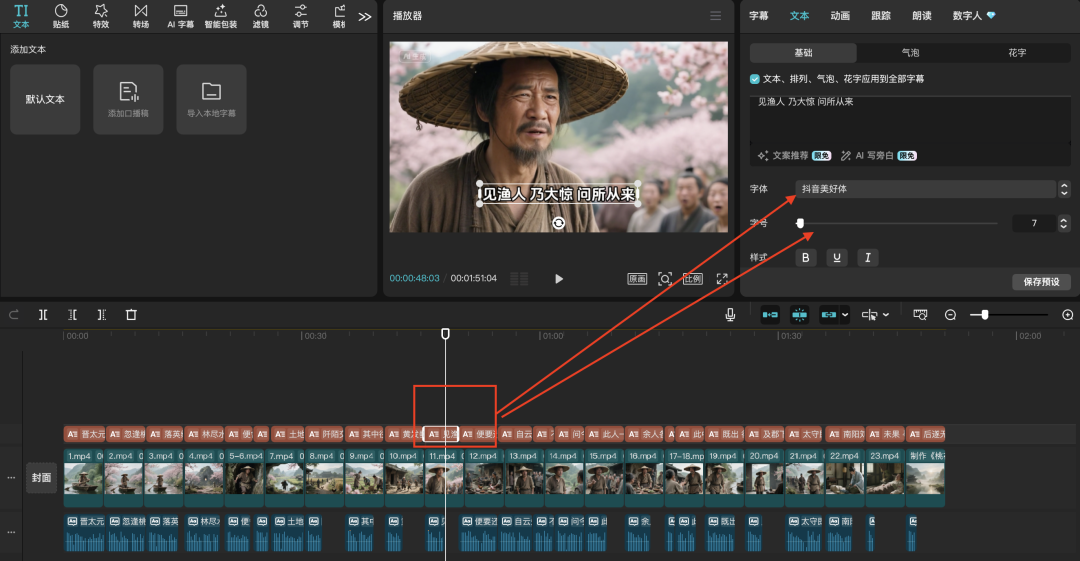This screenshot has width=1080, height=561.
Task: Click 添加口播稿 card
Action: click(x=128, y=99)
